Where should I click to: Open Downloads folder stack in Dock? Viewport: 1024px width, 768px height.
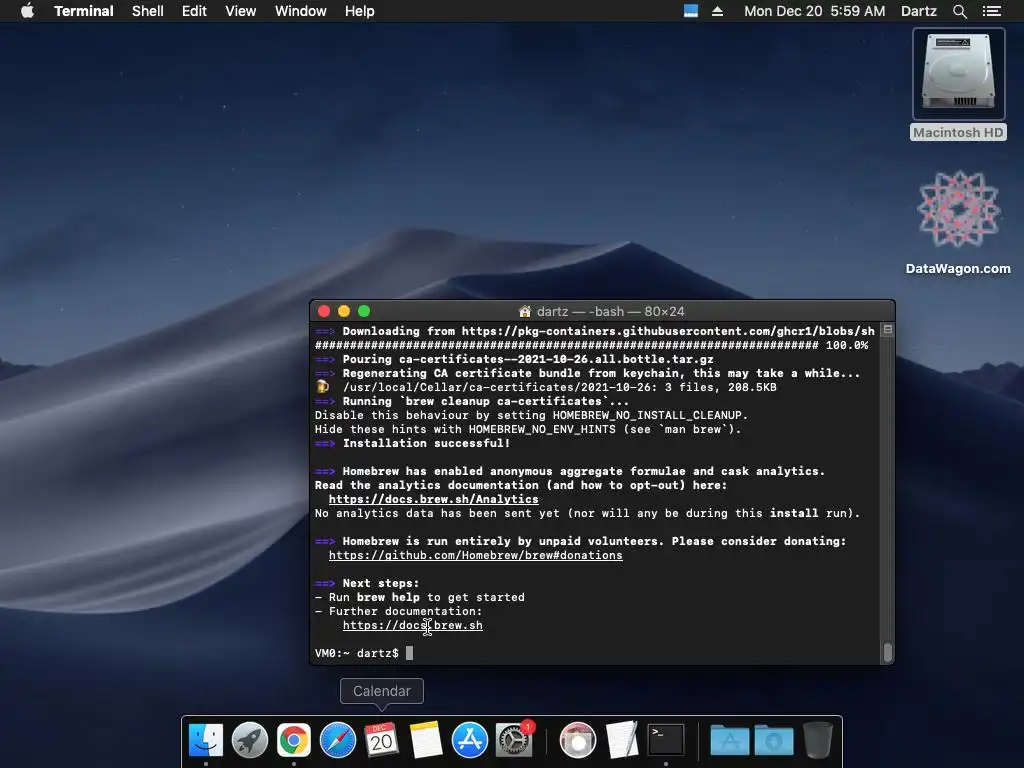pos(774,741)
